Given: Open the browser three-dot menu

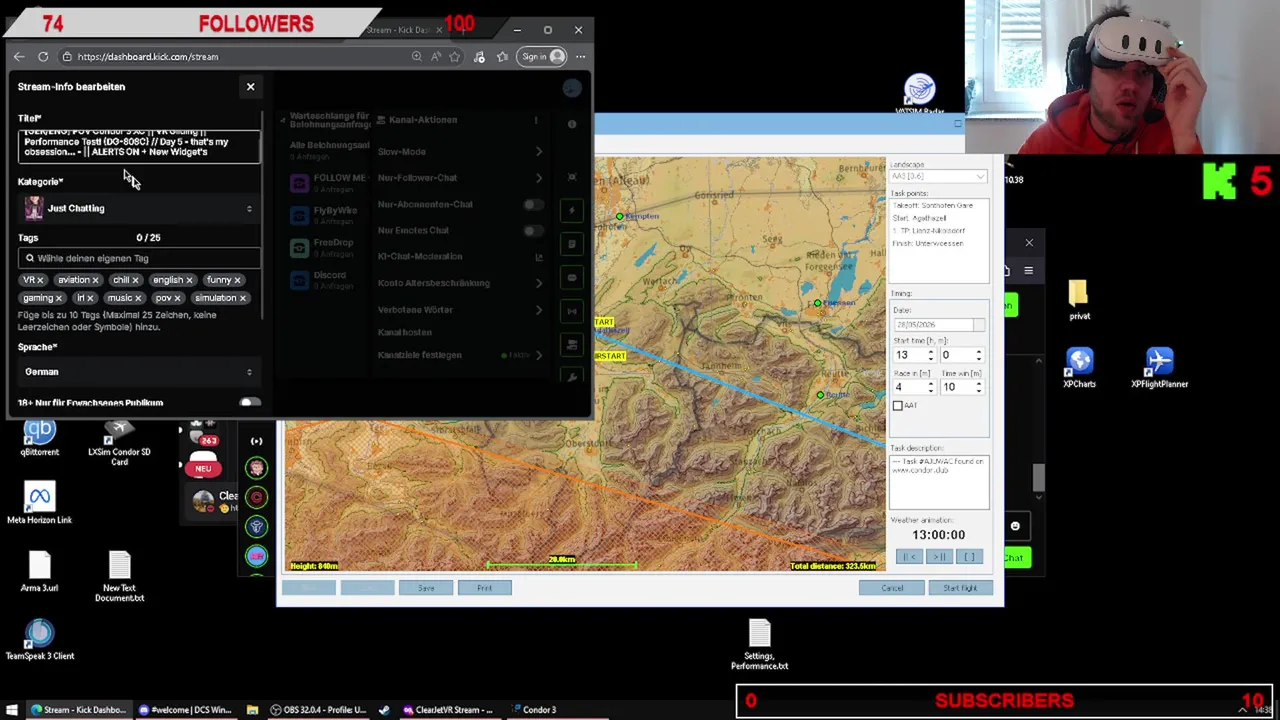Looking at the screenshot, I should pyautogui.click(x=580, y=57).
